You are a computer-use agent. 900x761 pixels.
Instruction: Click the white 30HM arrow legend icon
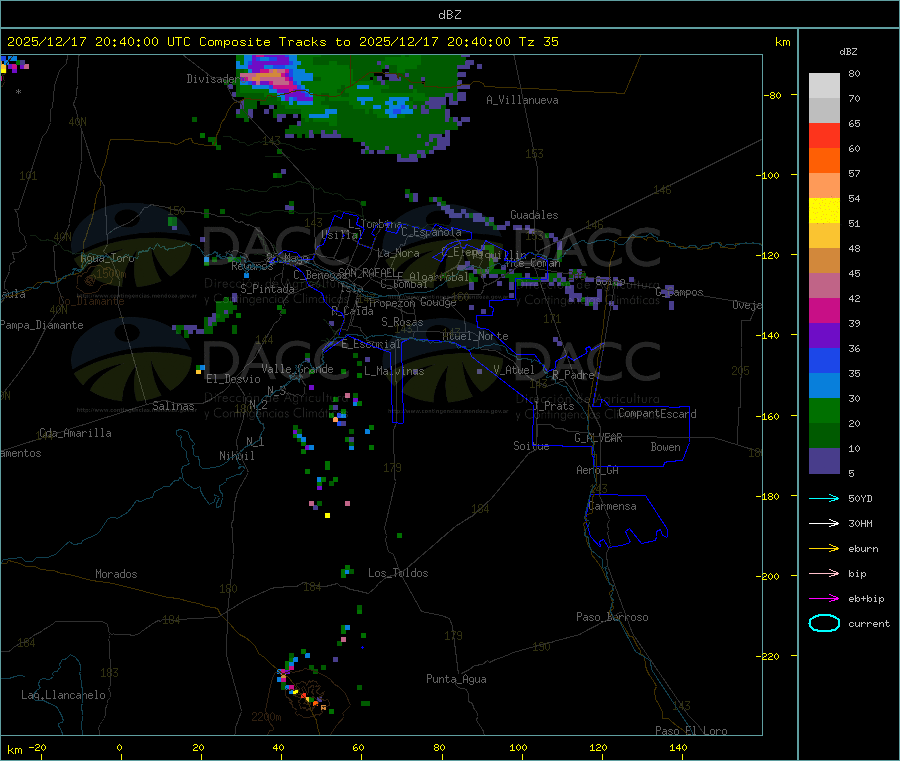point(824,523)
